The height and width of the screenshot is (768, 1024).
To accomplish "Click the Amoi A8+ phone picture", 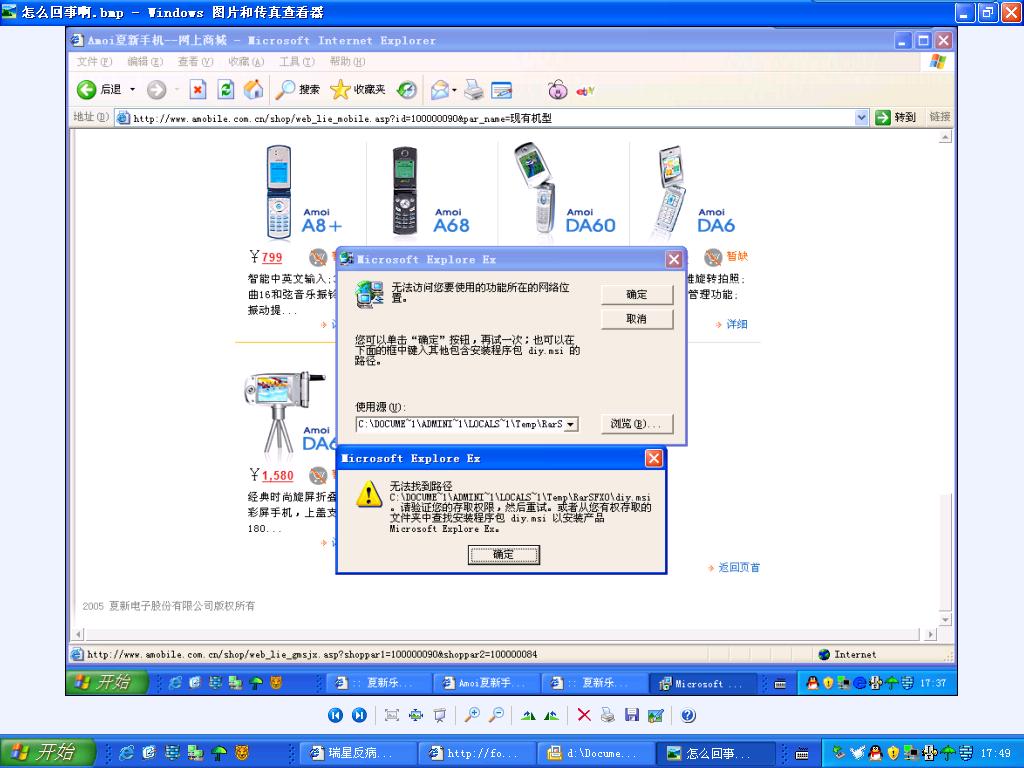I will tap(279, 192).
